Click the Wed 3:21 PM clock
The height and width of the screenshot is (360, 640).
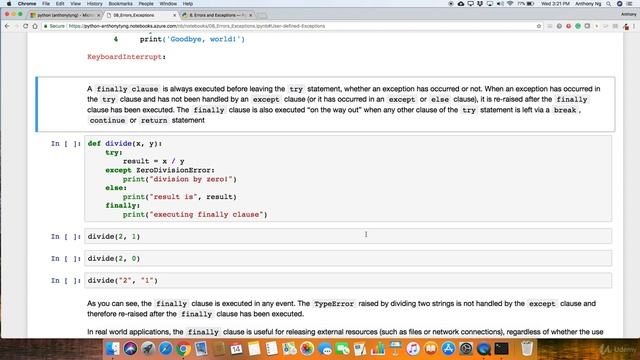pyautogui.click(x=555, y=4)
